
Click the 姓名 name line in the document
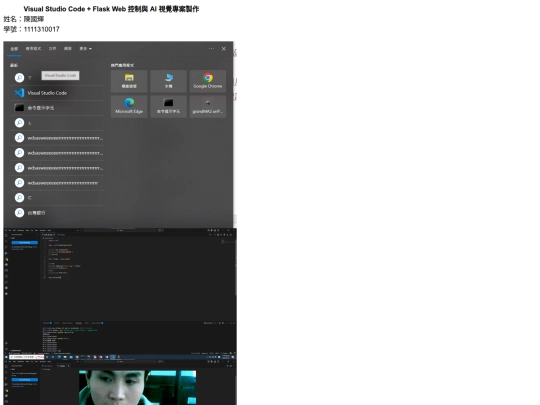[x=24, y=19]
